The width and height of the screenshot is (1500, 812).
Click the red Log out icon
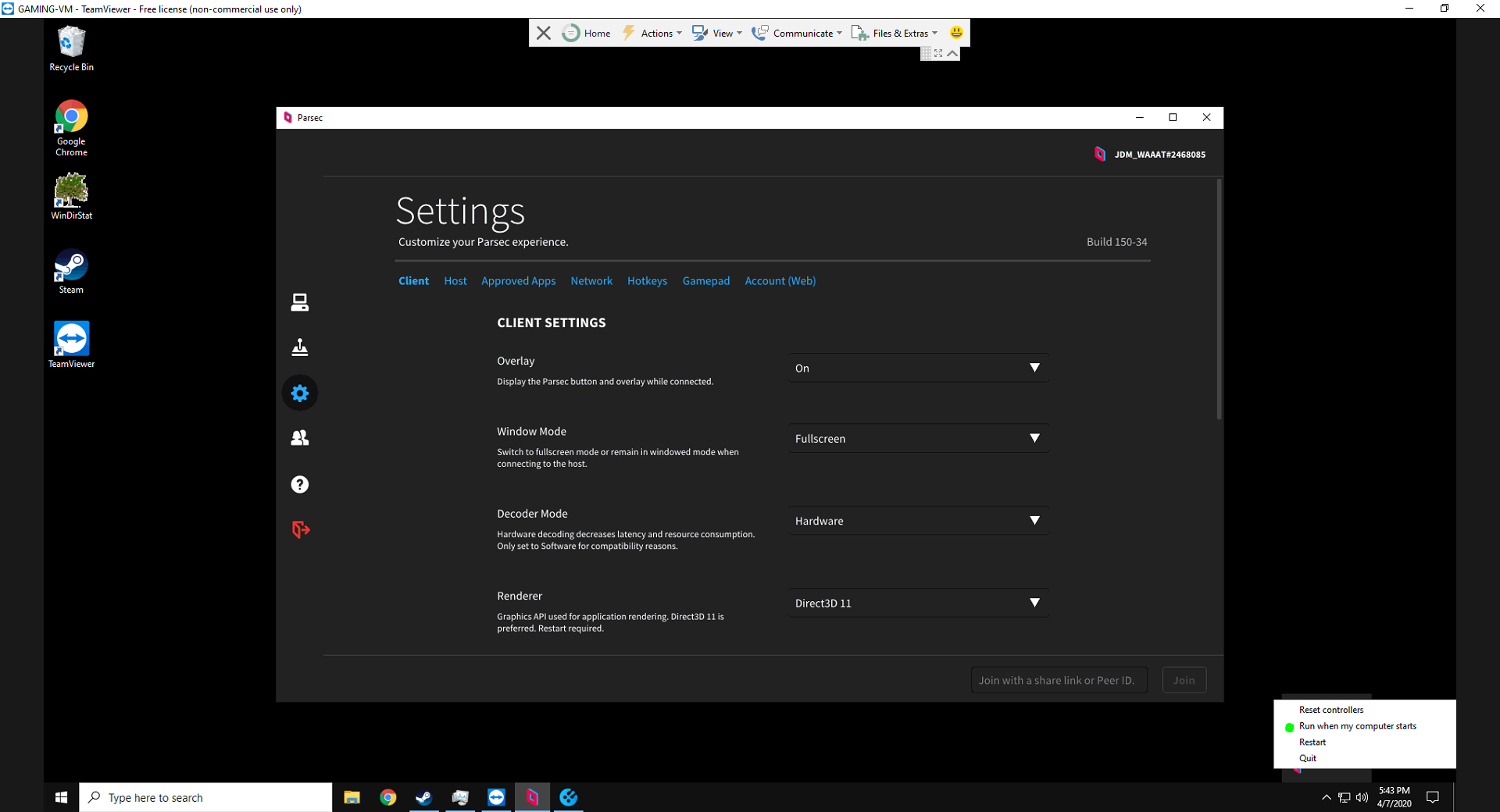tap(300, 529)
